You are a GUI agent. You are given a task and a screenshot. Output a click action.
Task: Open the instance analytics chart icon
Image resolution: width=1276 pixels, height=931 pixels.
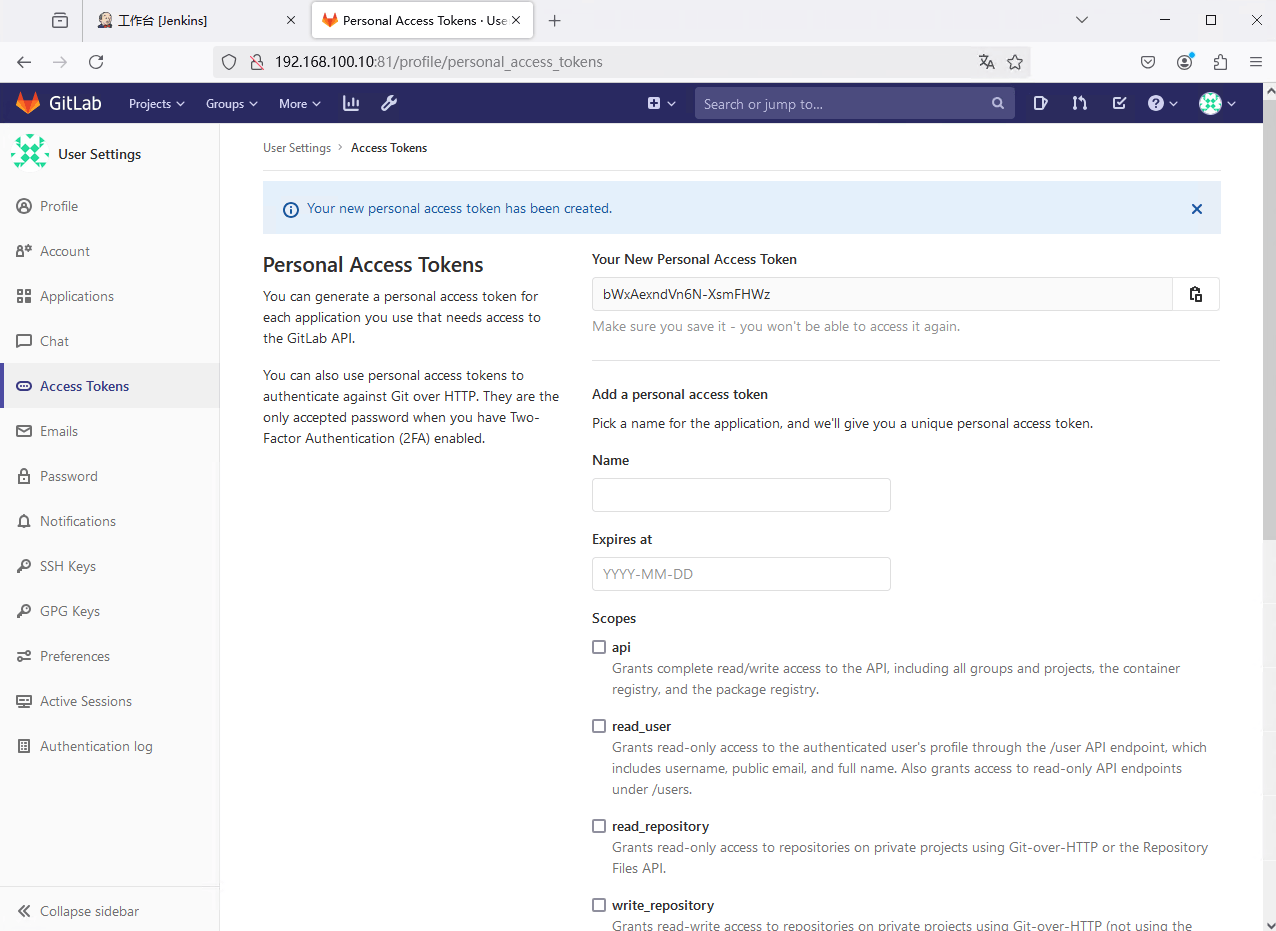pyautogui.click(x=351, y=103)
